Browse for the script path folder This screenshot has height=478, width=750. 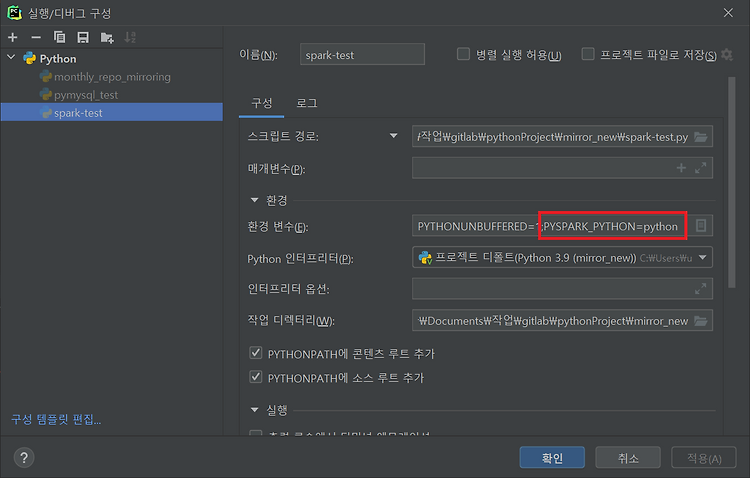(701, 137)
